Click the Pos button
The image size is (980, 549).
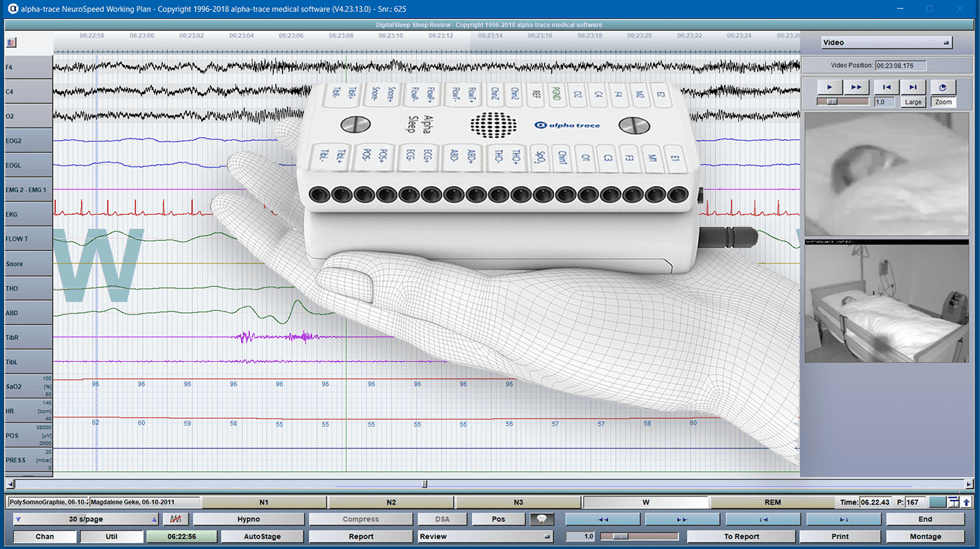point(498,519)
